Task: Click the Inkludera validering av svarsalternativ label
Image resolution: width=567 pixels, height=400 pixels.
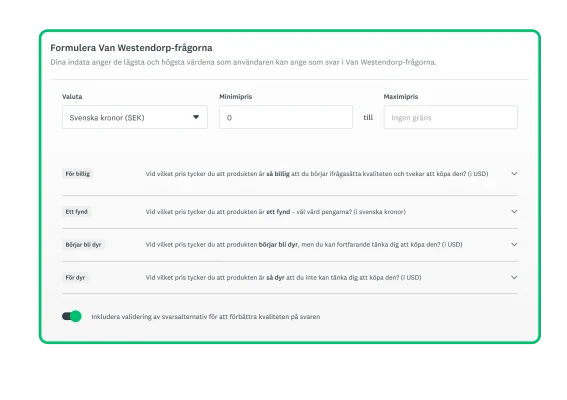Action: 206,317
